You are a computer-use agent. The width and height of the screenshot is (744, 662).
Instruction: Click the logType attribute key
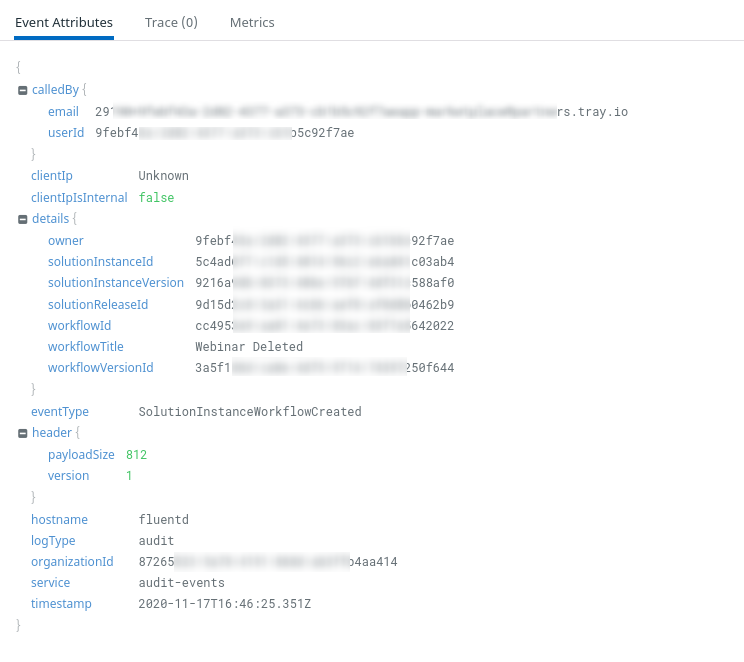click(53, 541)
